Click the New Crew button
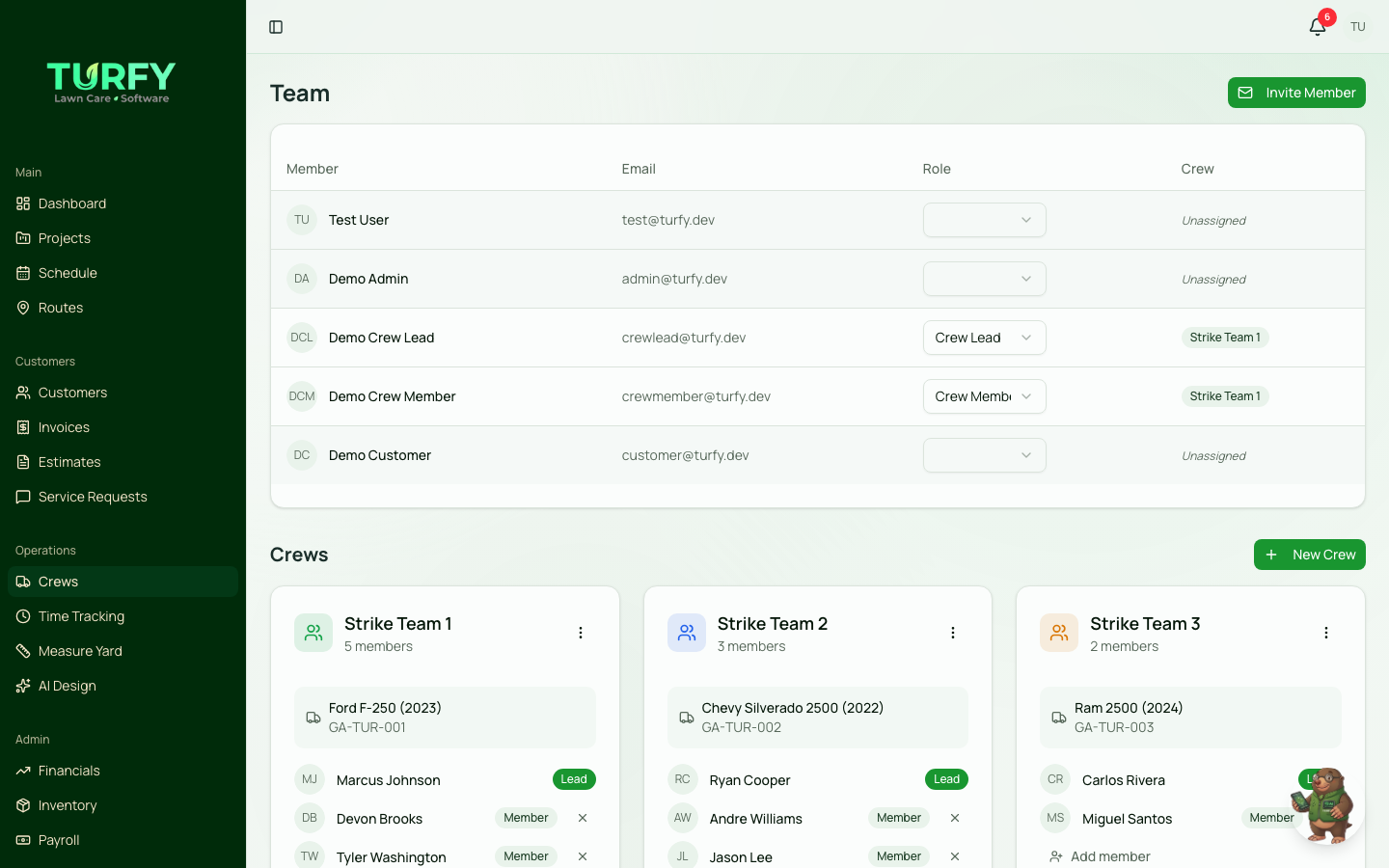The image size is (1389, 868). [1310, 555]
